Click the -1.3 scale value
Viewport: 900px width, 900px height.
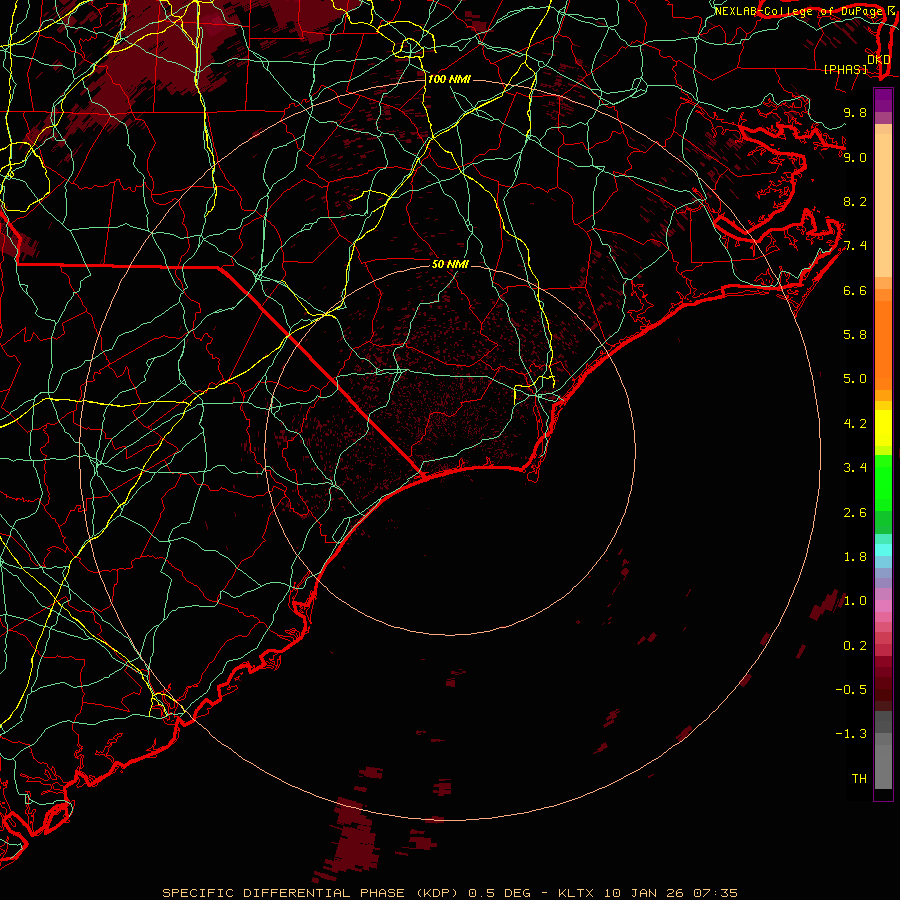click(851, 734)
